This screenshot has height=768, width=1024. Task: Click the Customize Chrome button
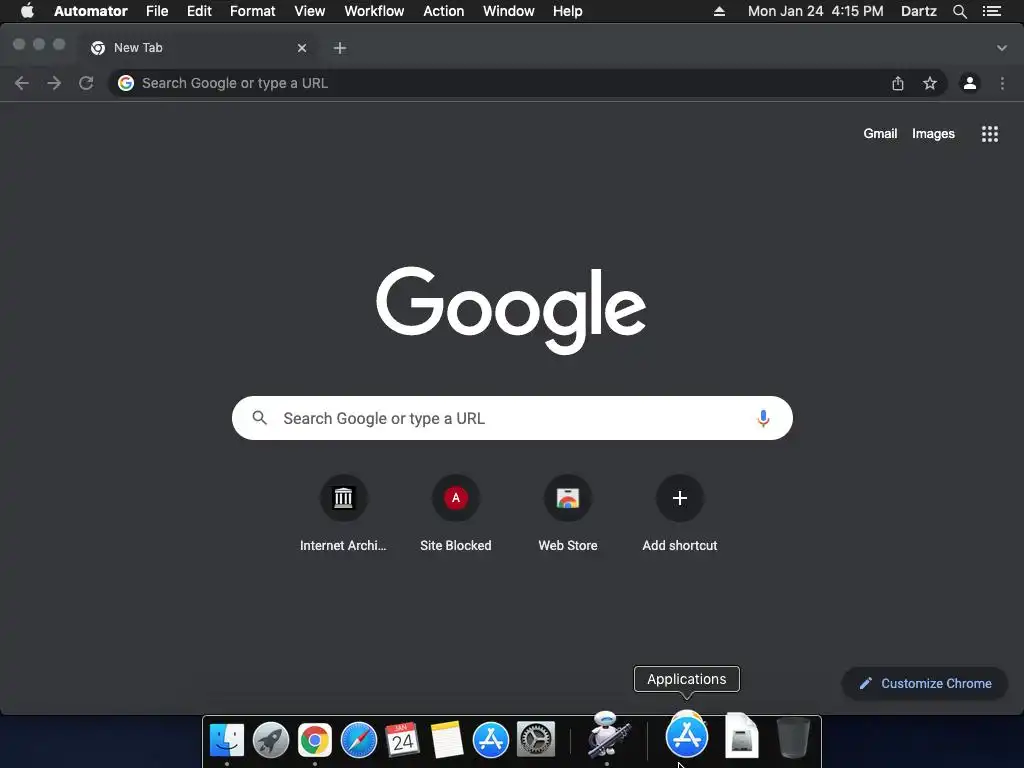[925, 683]
